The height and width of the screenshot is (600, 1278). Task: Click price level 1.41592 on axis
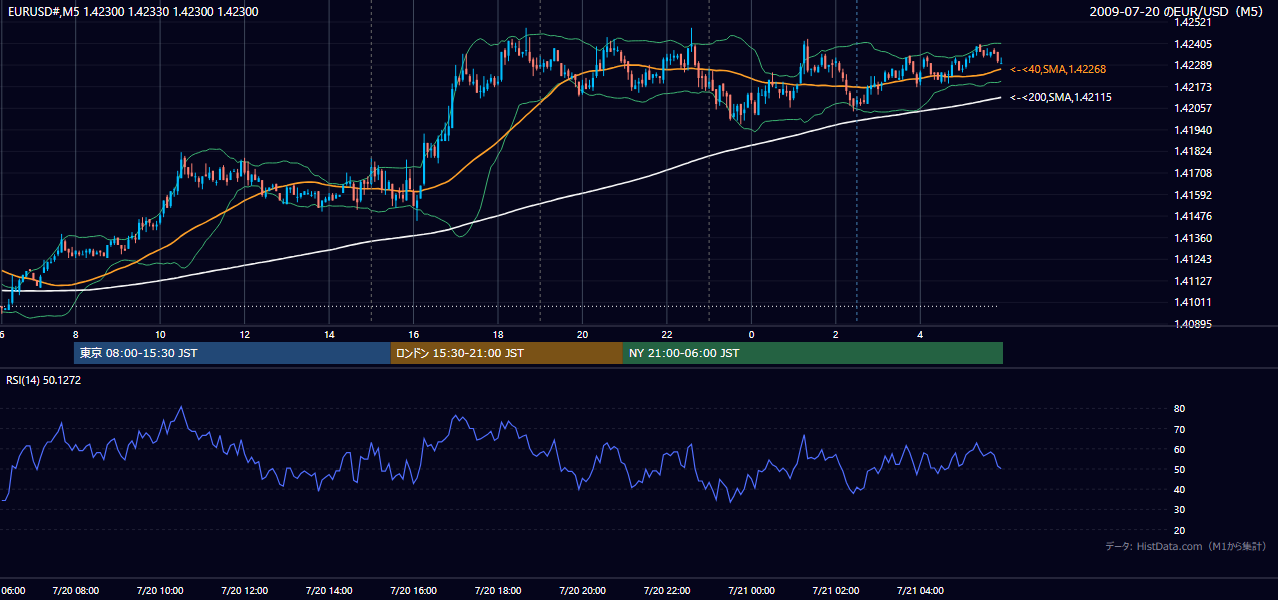(1193, 195)
